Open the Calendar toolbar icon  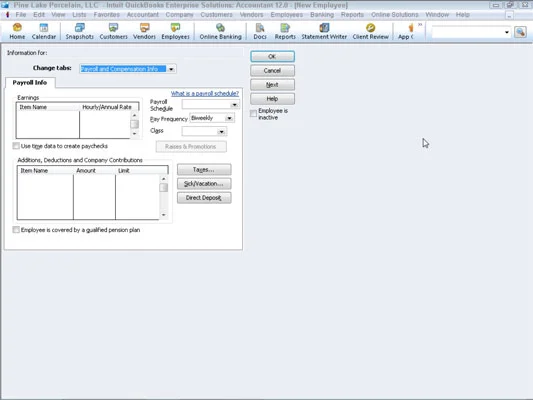44,31
